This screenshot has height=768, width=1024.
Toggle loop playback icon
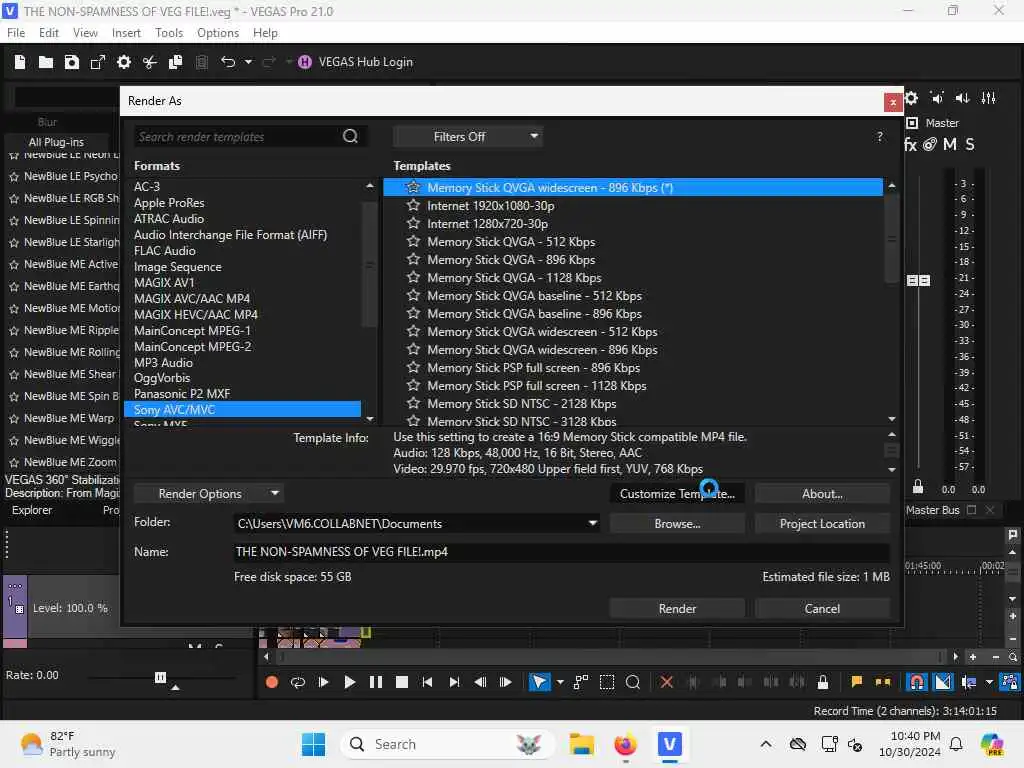click(x=298, y=682)
